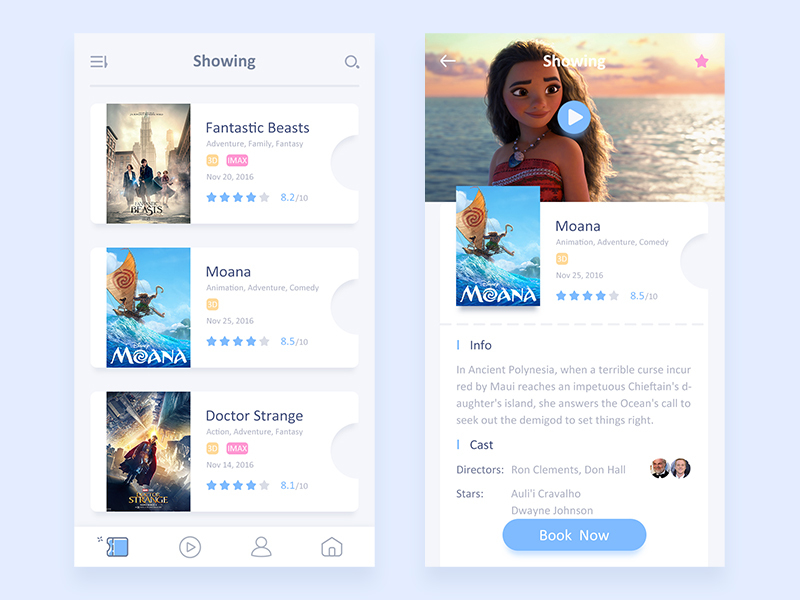This screenshot has height=600, width=800.
Task: Tap the 3D badge on Doctor Strange
Action: 212,448
